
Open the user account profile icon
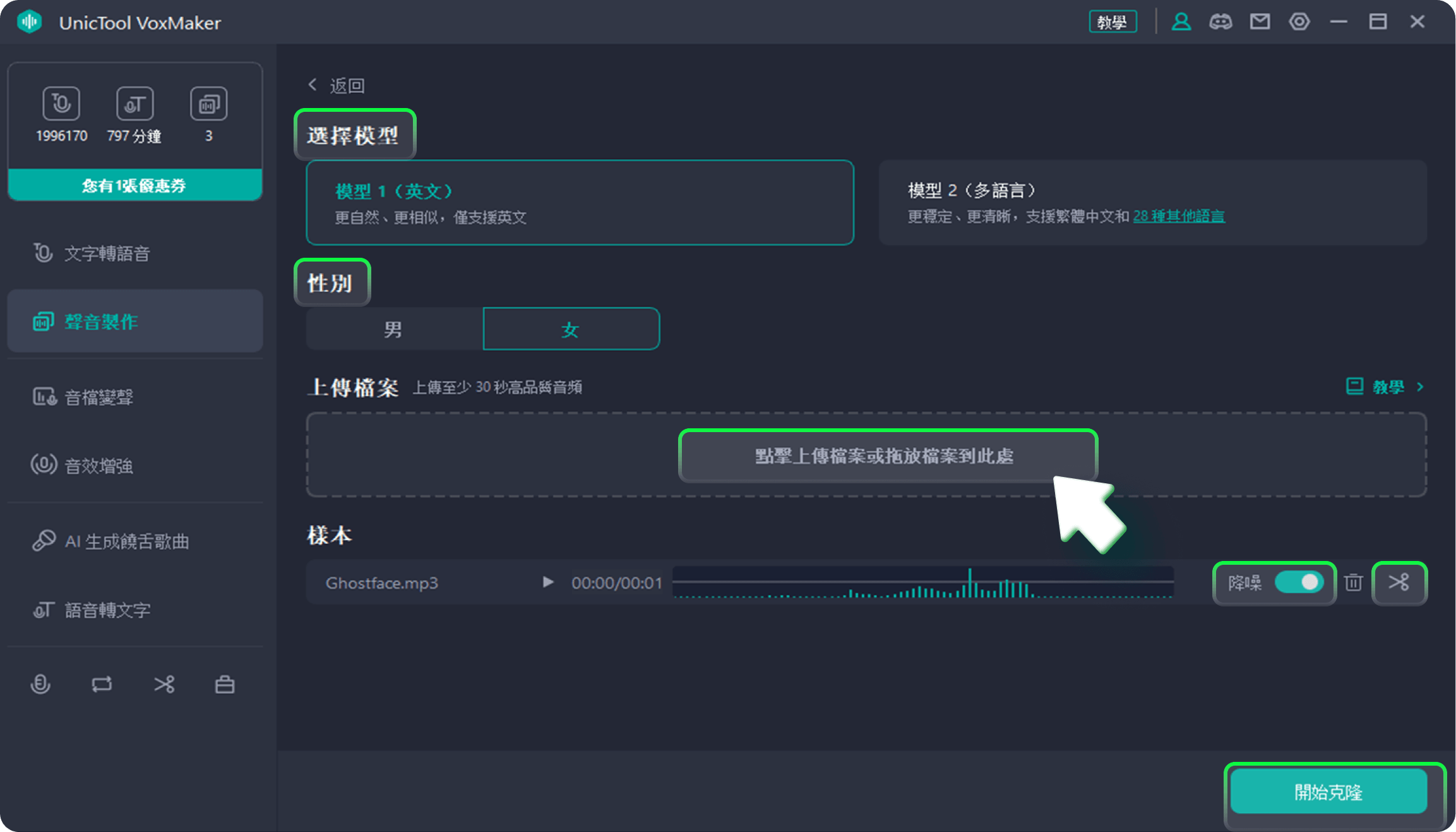coord(1181,22)
